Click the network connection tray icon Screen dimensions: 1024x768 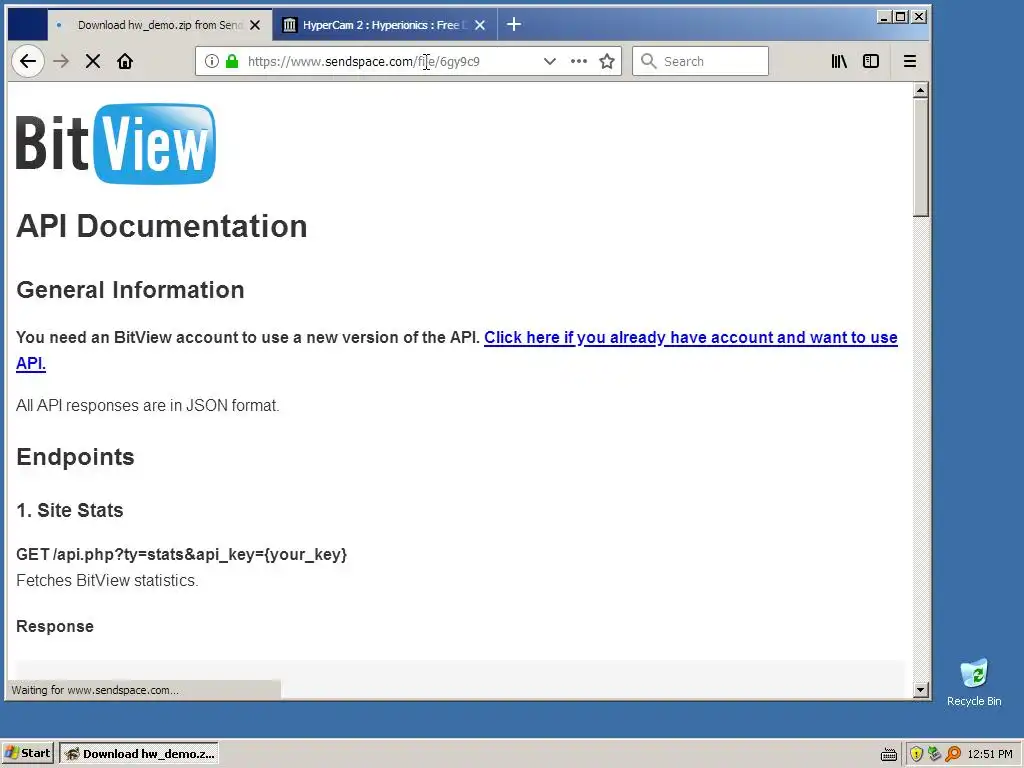[x=935, y=754]
